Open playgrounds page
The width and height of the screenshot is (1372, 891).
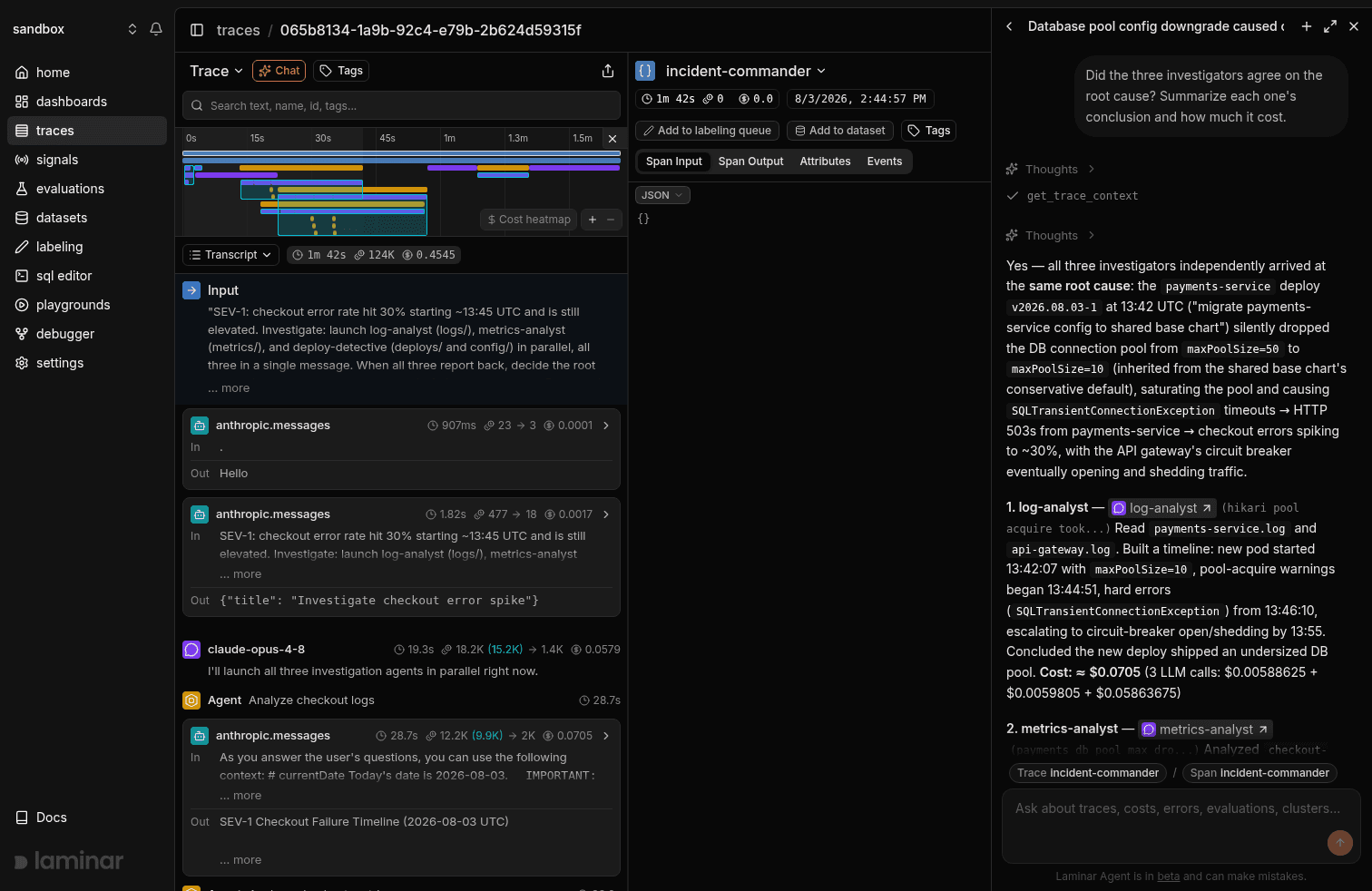point(87,305)
